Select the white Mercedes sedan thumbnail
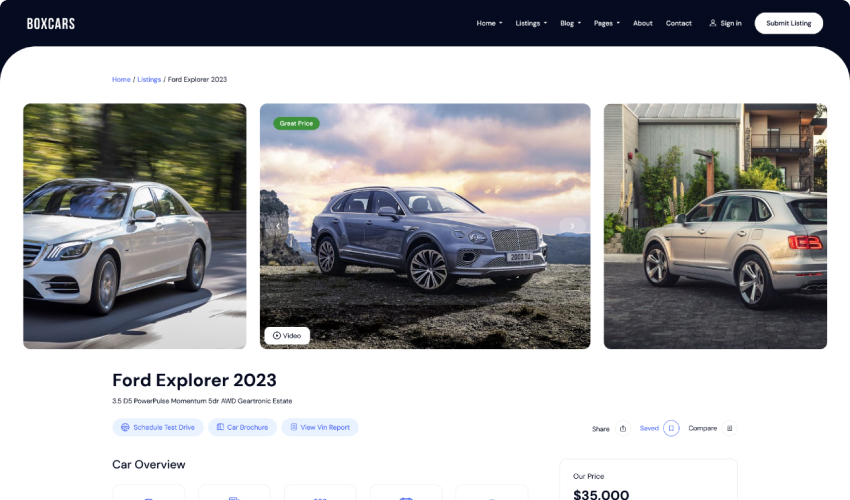850x500 pixels. tap(134, 226)
